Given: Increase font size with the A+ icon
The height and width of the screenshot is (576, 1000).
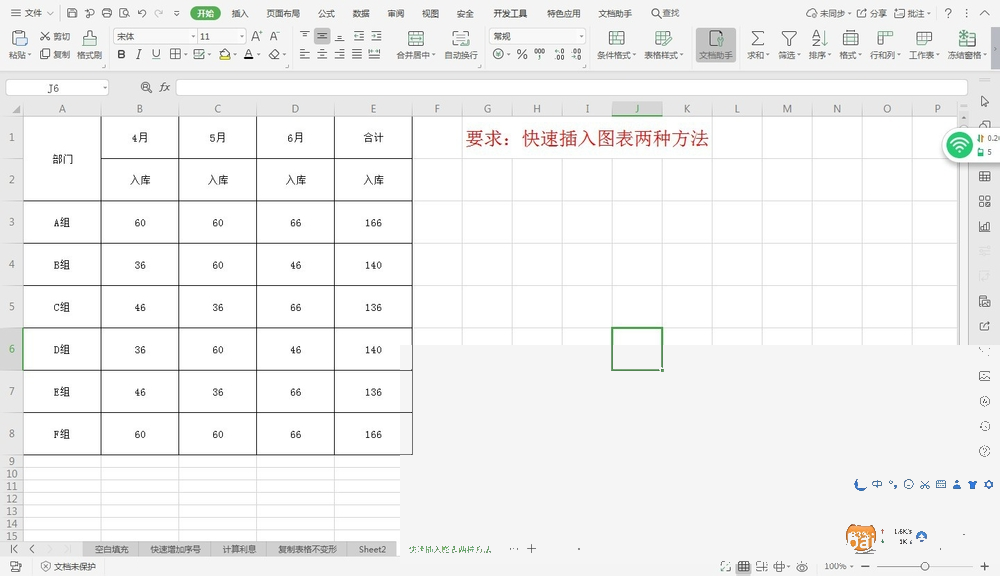Looking at the screenshot, I should [x=256, y=36].
